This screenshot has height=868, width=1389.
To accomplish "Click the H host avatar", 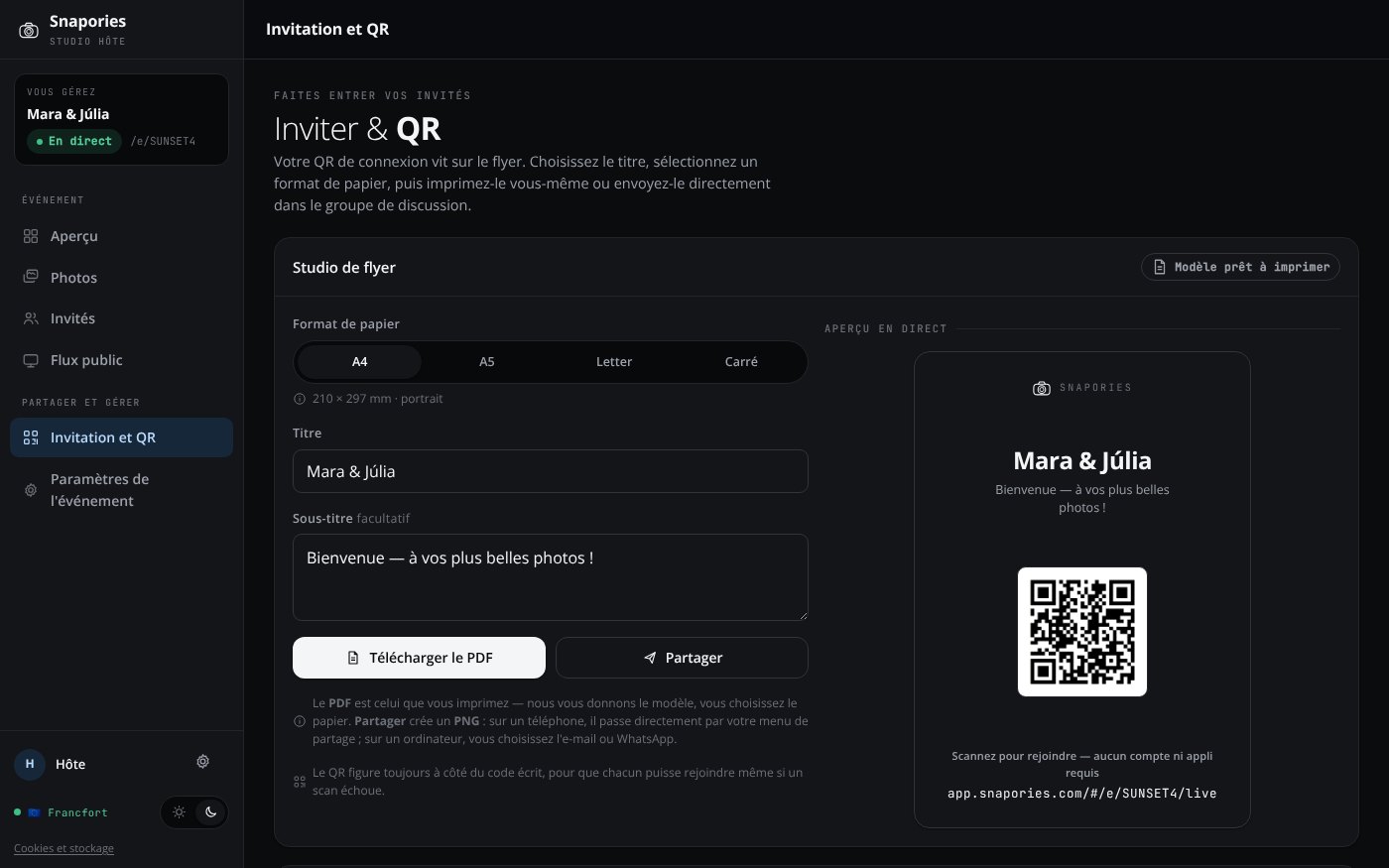I will (x=29, y=764).
